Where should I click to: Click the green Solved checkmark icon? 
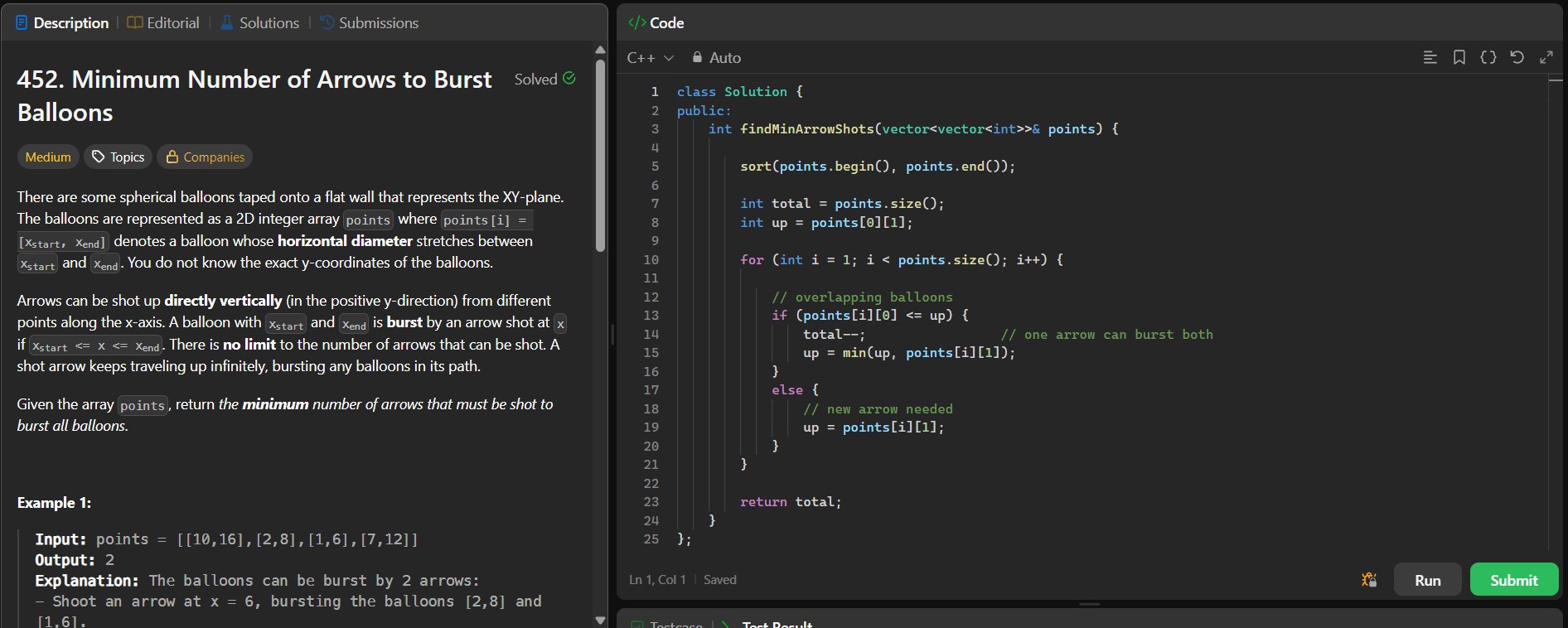click(569, 78)
